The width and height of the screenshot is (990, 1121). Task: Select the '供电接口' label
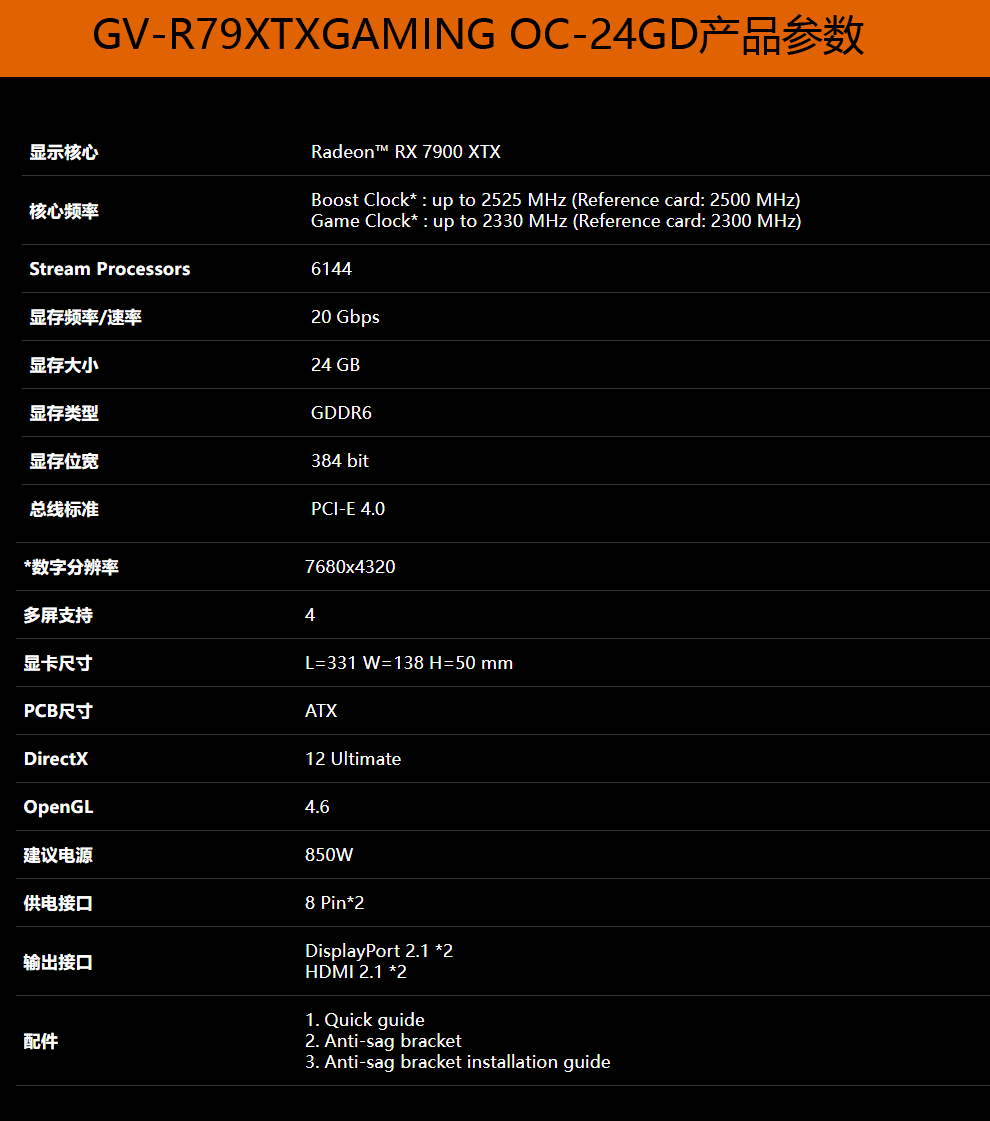(x=58, y=903)
